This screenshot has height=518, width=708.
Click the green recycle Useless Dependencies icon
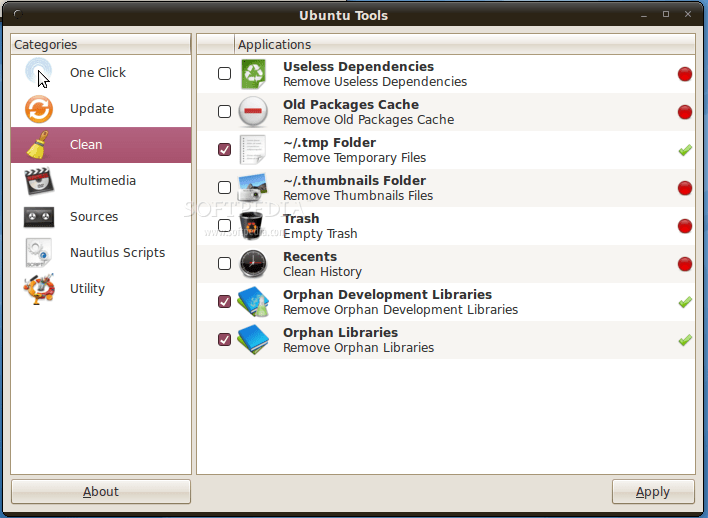point(253,74)
